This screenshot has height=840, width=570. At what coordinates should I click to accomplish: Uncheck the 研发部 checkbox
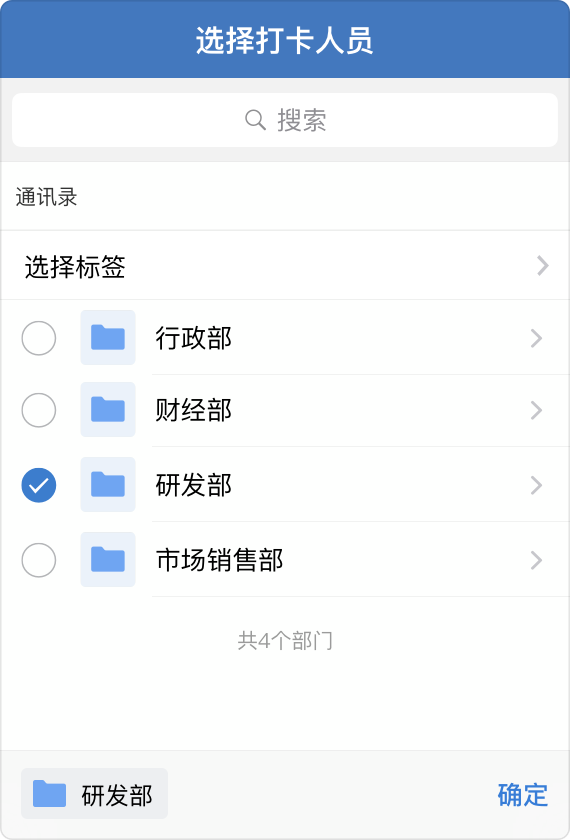coord(39,485)
